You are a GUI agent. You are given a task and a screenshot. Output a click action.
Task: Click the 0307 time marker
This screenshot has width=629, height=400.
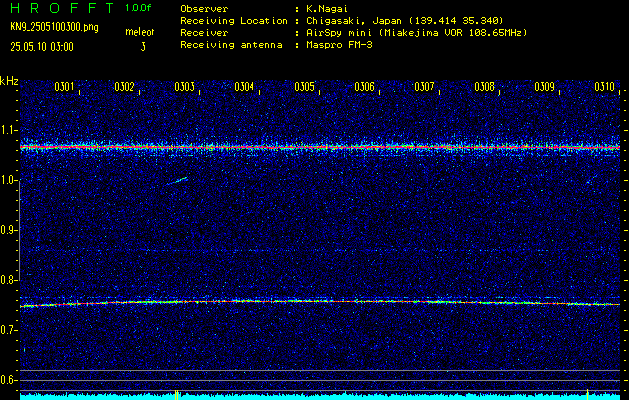coord(424,87)
